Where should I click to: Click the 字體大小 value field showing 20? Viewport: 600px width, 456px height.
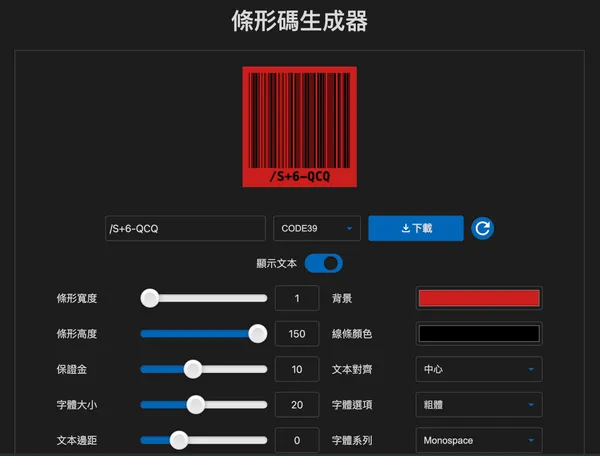pos(297,405)
